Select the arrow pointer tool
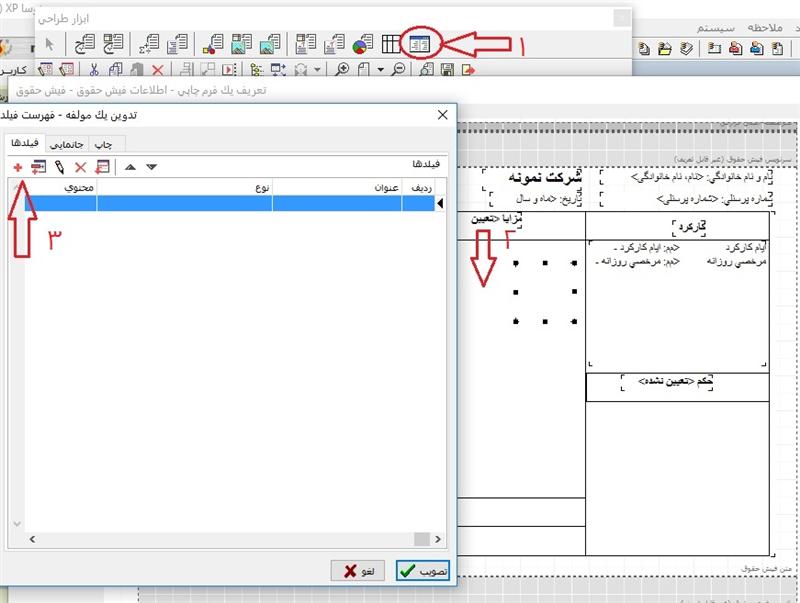 pyautogui.click(x=50, y=43)
